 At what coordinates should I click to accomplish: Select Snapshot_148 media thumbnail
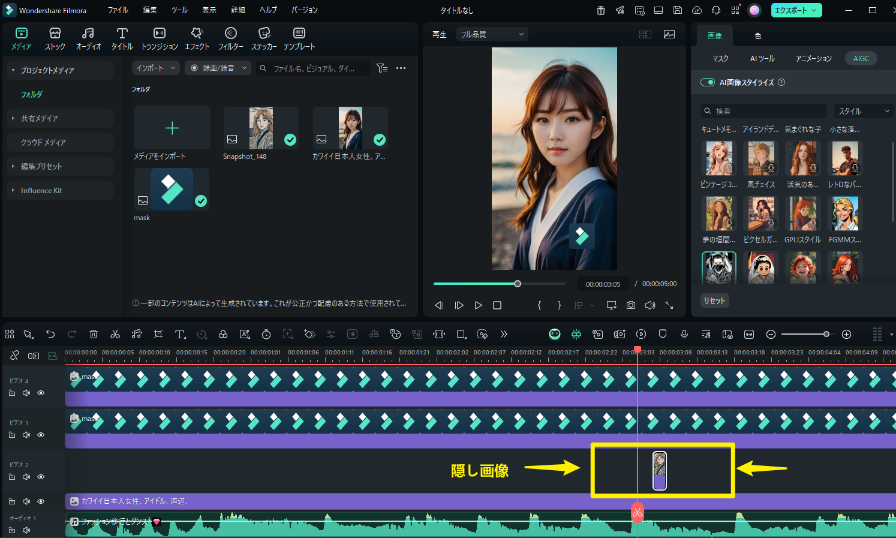261,128
